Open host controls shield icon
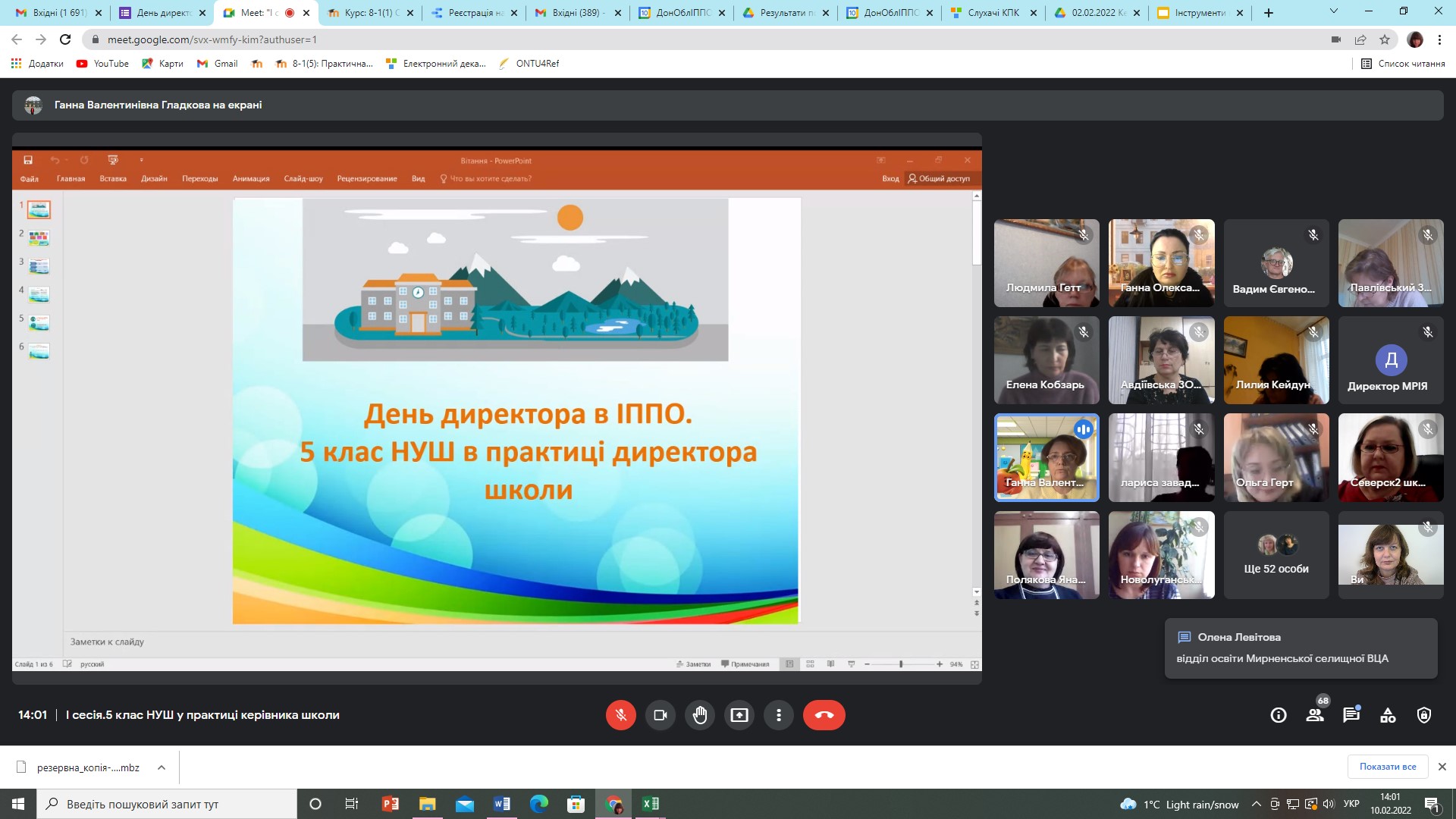1456x819 pixels. tap(1424, 715)
